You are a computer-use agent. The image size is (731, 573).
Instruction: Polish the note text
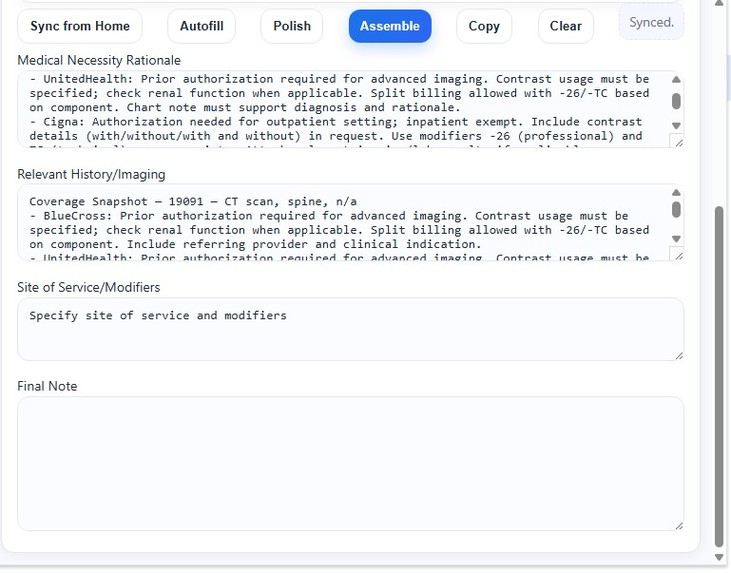click(x=292, y=26)
